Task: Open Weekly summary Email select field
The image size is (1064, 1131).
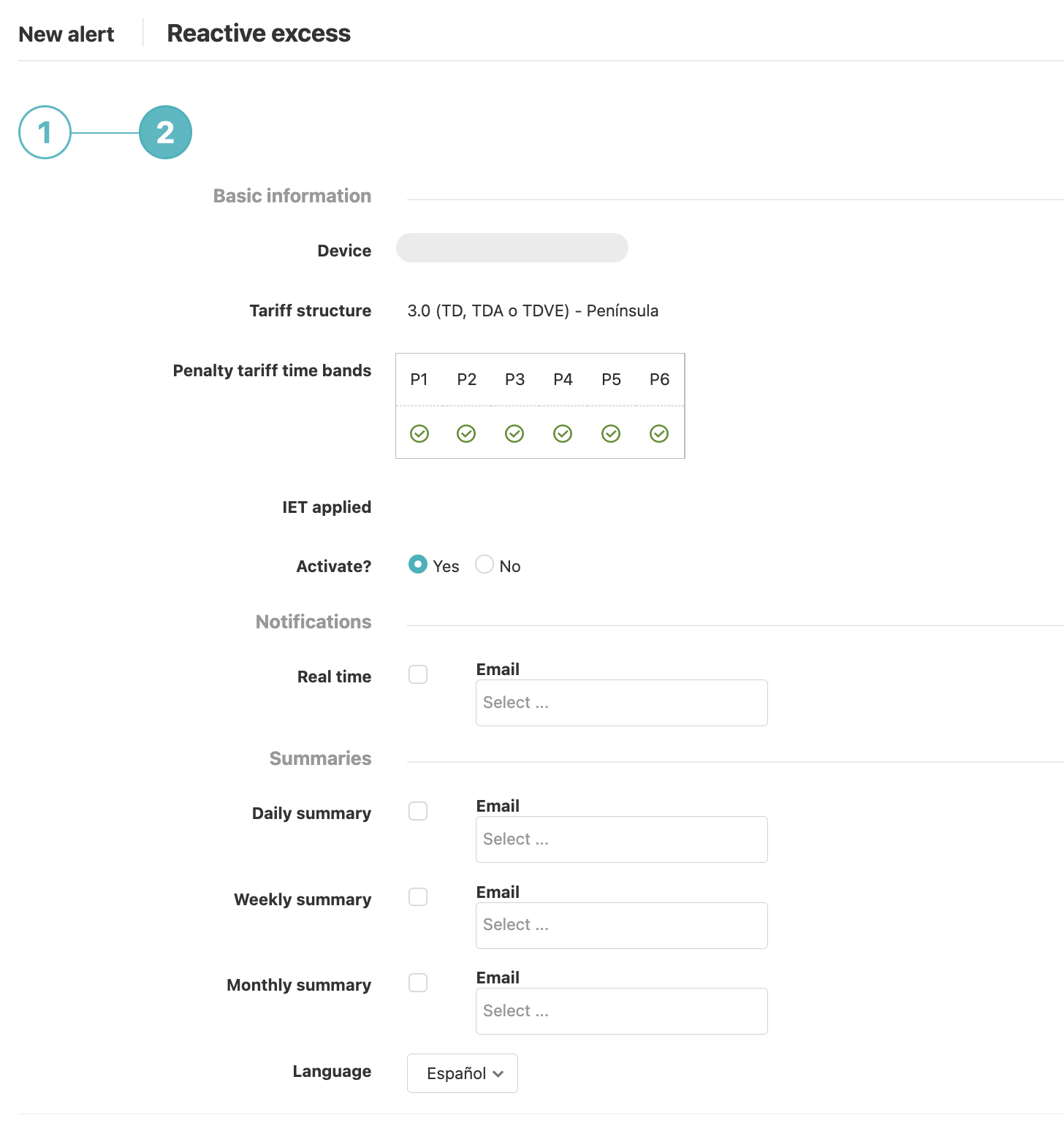Action: click(x=622, y=926)
